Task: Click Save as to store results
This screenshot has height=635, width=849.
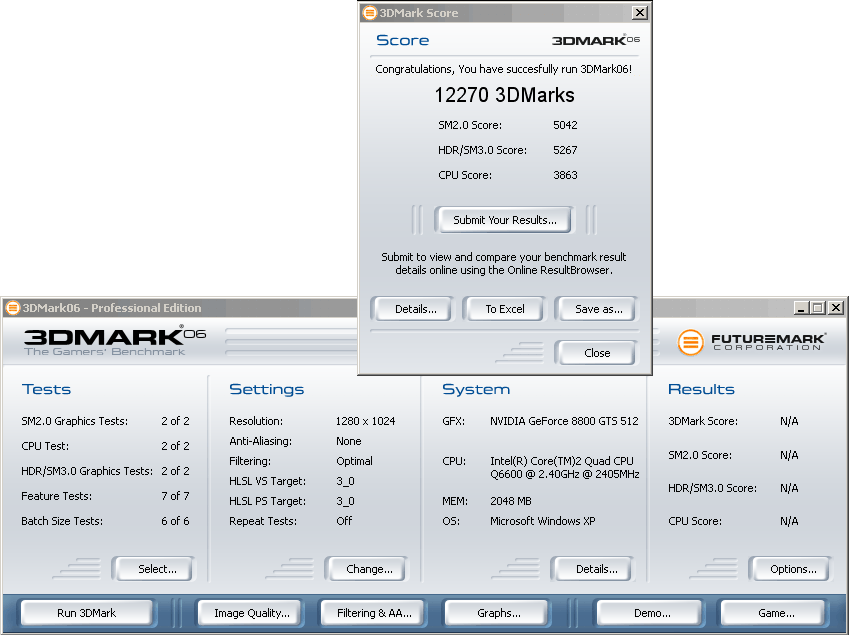Action: [598, 309]
